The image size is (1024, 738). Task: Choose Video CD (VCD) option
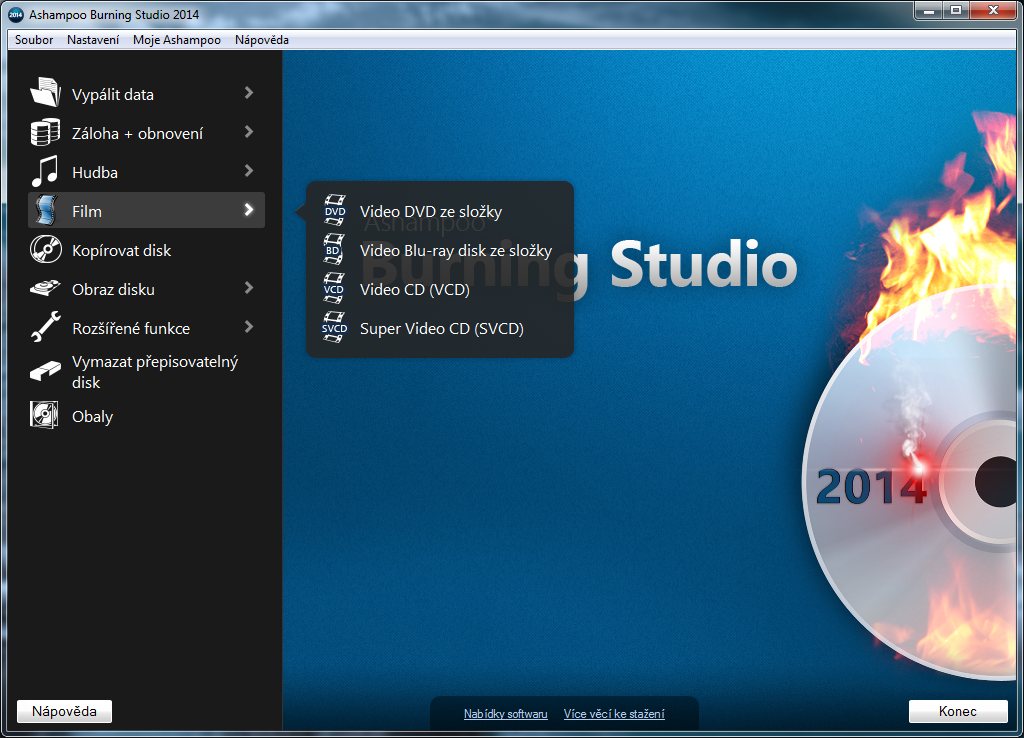(415, 289)
